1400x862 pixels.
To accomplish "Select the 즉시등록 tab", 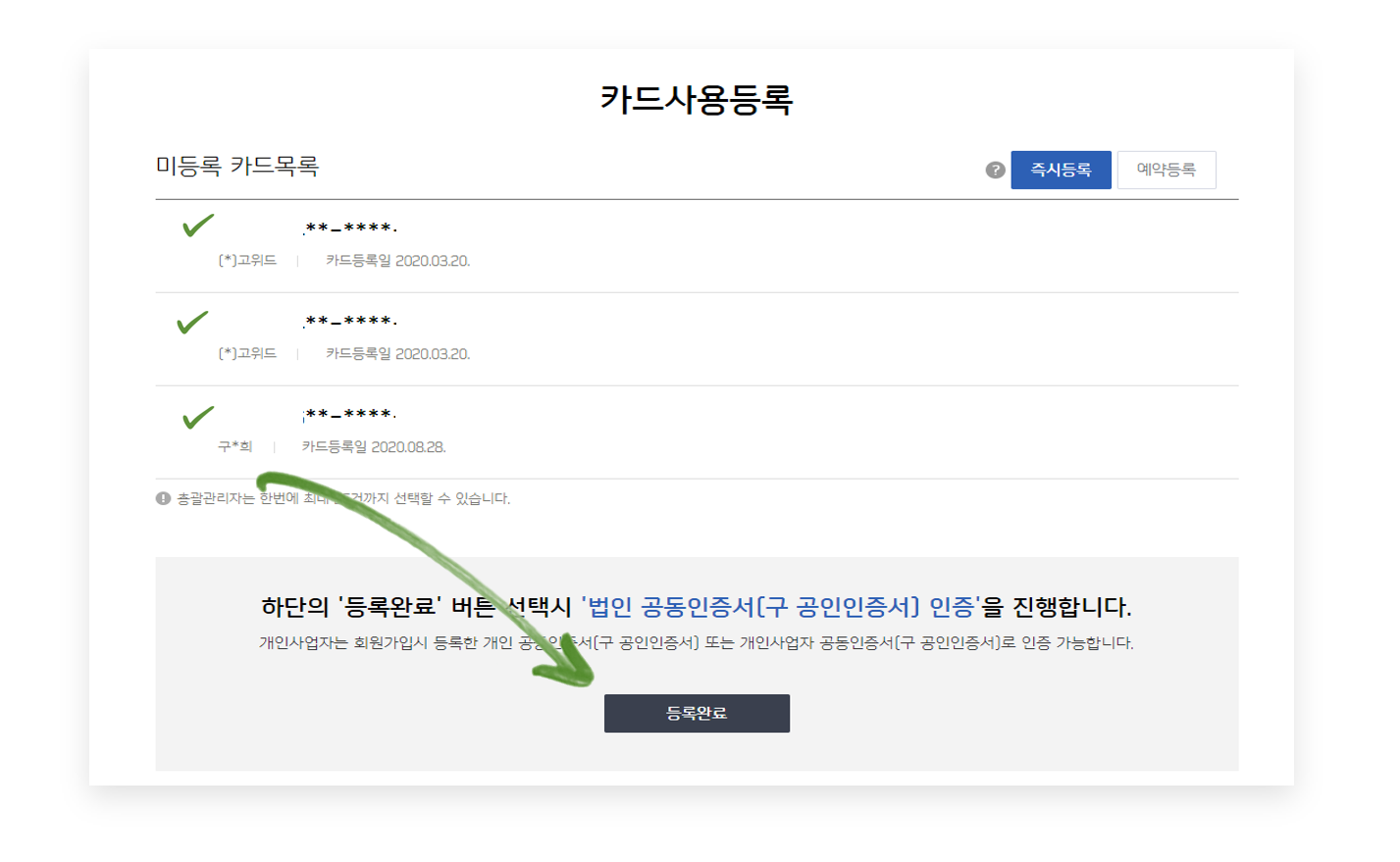I will tap(1061, 170).
